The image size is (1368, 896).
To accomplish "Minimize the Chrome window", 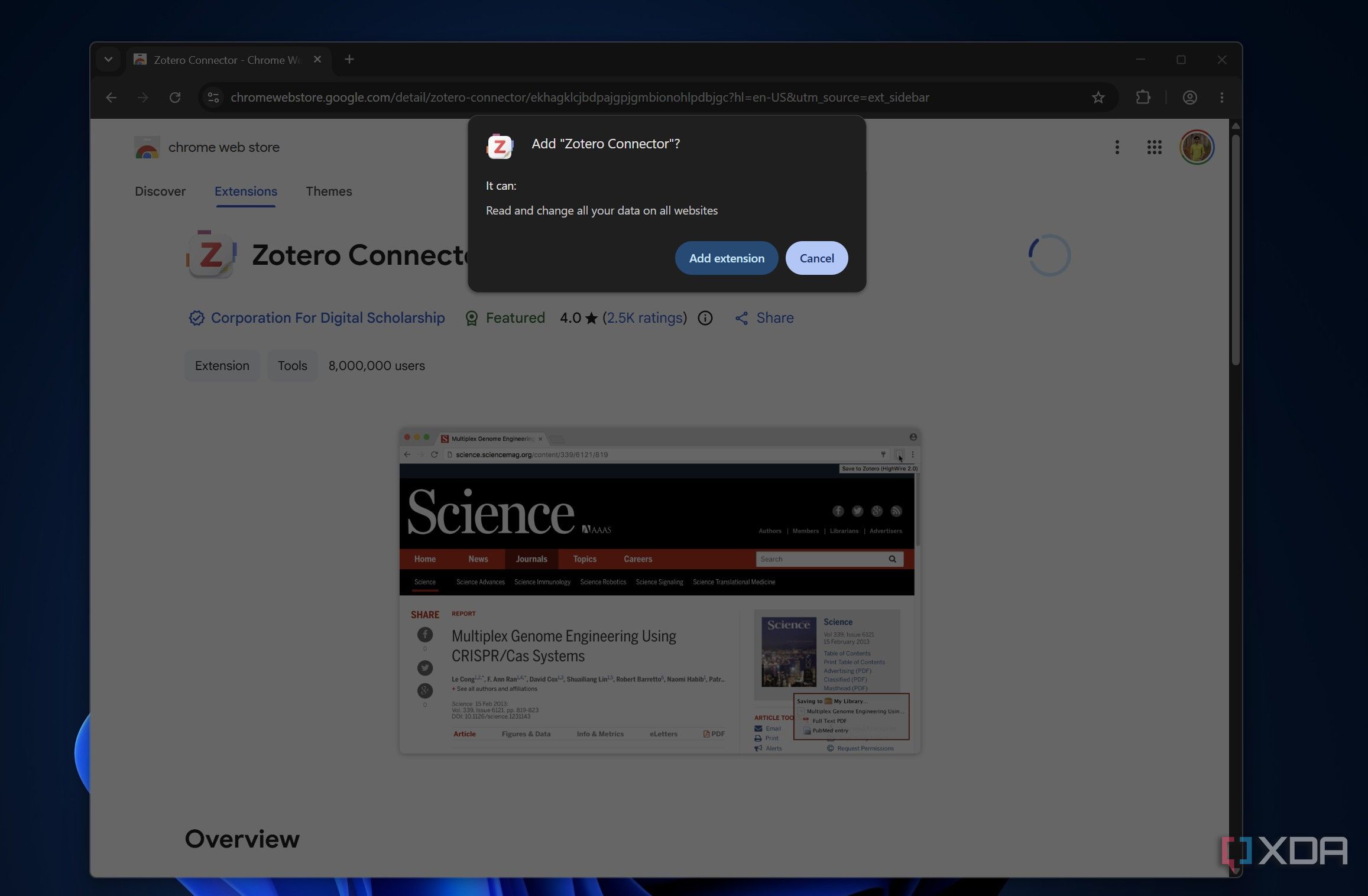I will tap(1140, 60).
